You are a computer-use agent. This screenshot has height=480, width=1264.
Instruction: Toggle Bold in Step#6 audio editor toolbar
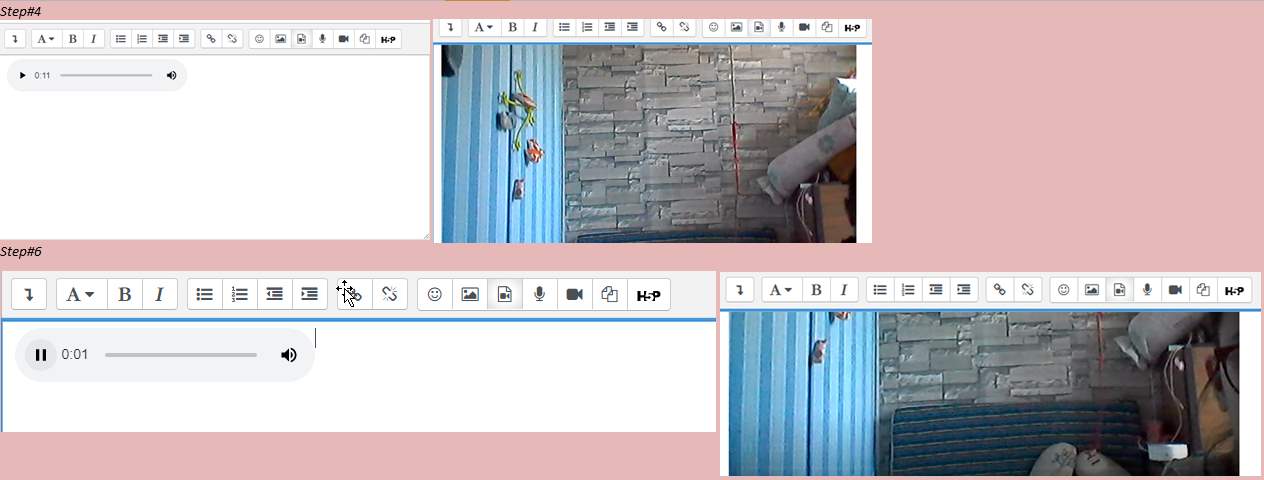(x=124, y=294)
